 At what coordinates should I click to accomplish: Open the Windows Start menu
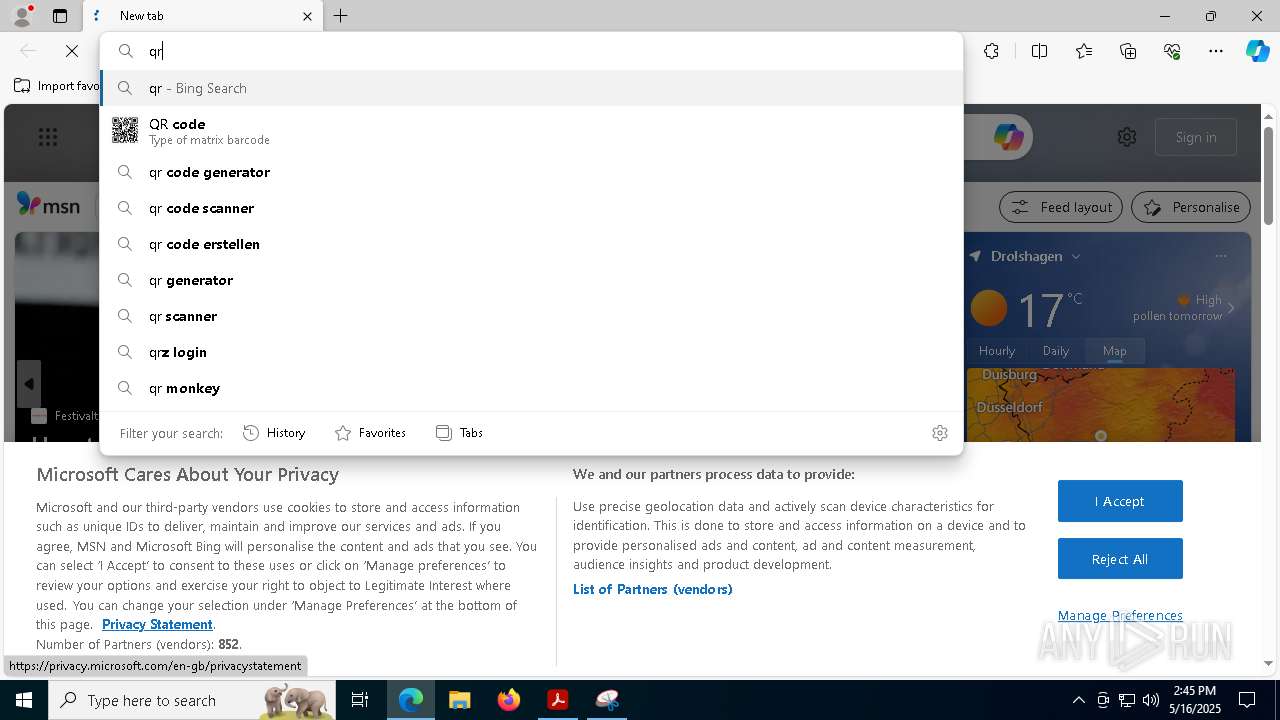click(x=24, y=700)
